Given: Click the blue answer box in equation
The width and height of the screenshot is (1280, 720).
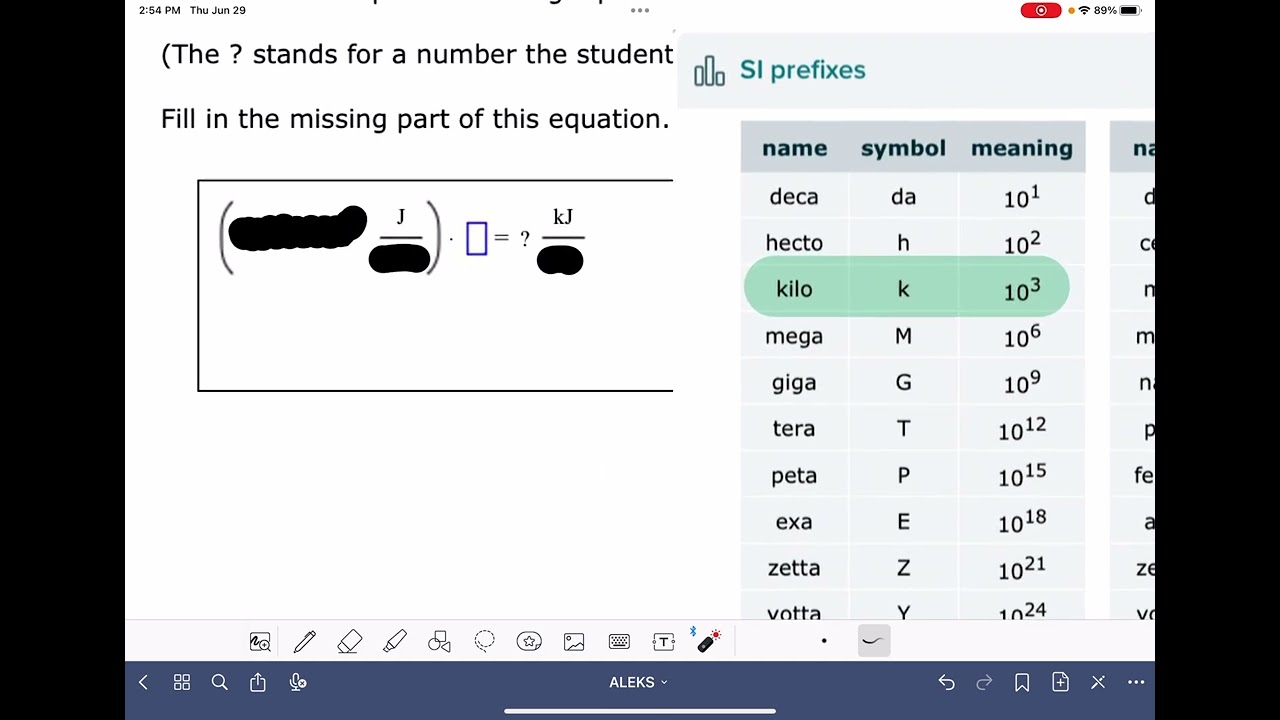Looking at the screenshot, I should pyautogui.click(x=477, y=239).
